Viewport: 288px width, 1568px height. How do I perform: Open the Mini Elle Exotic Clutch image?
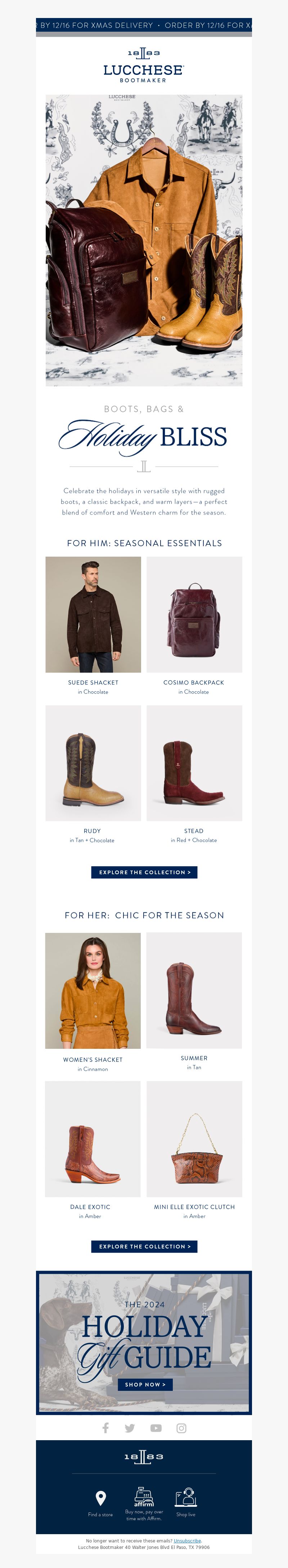tap(194, 1139)
